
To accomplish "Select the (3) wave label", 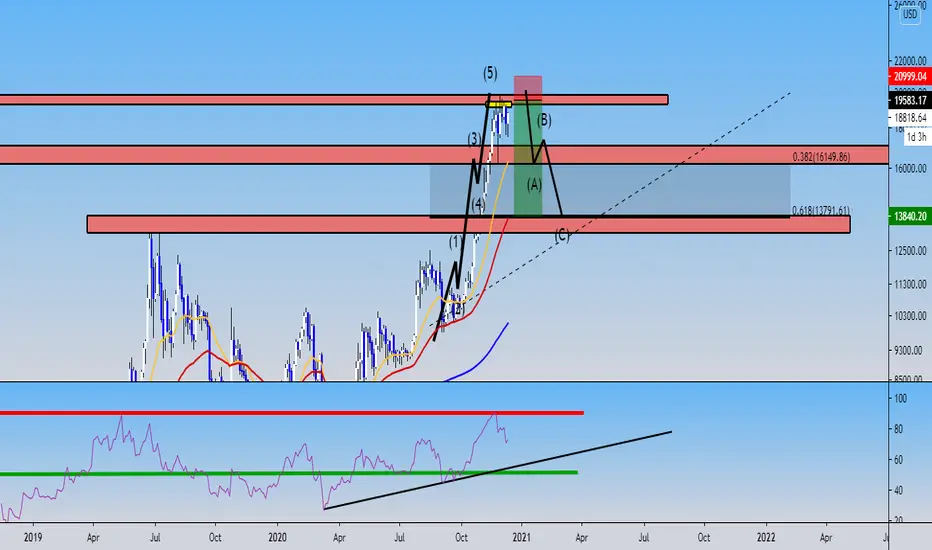I will point(473,139).
